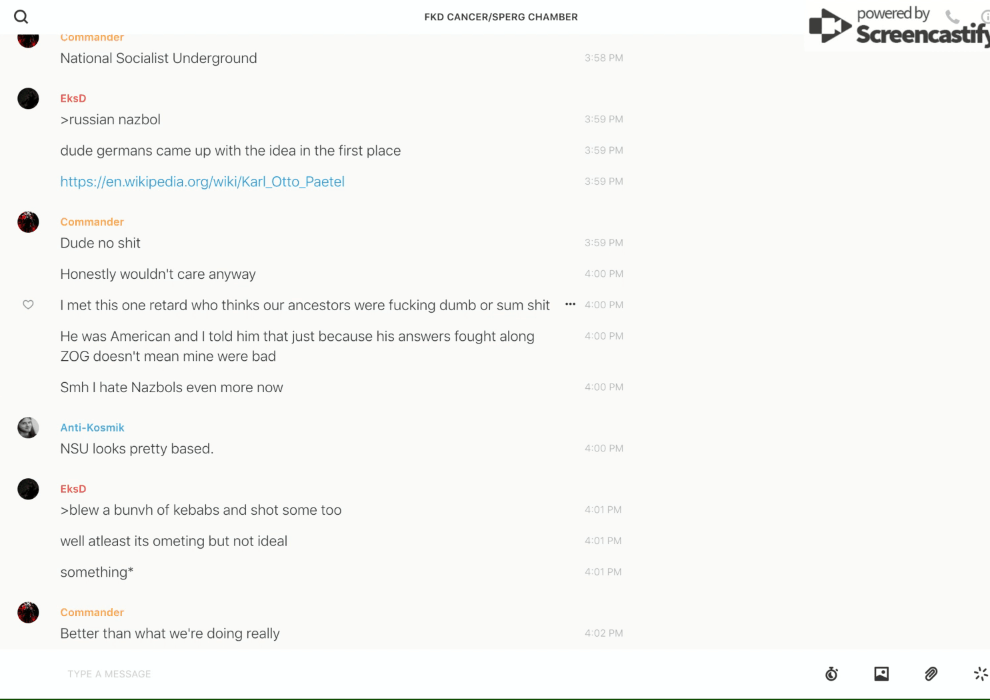Toggle the timed message stopwatch icon
Screen dimensions: 990x700
click(x=831, y=674)
